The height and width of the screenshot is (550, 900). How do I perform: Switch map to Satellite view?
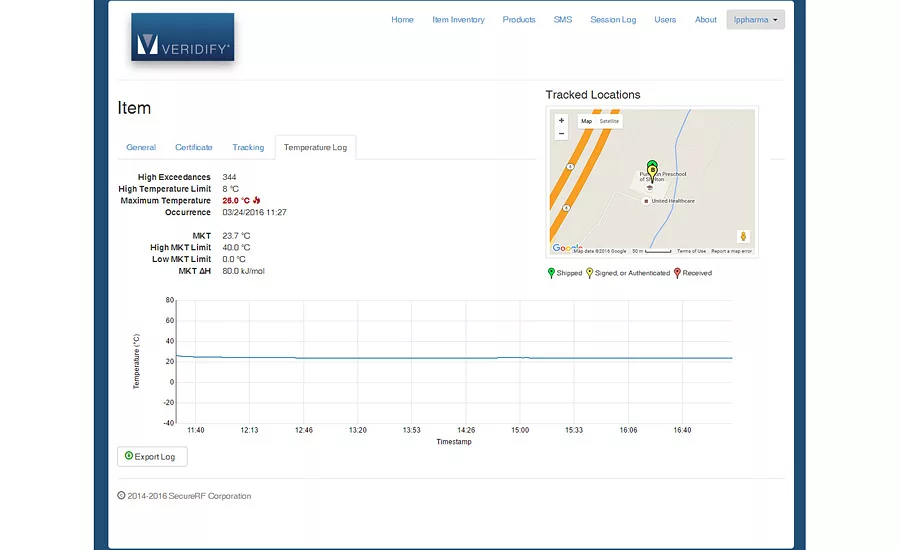click(x=609, y=121)
